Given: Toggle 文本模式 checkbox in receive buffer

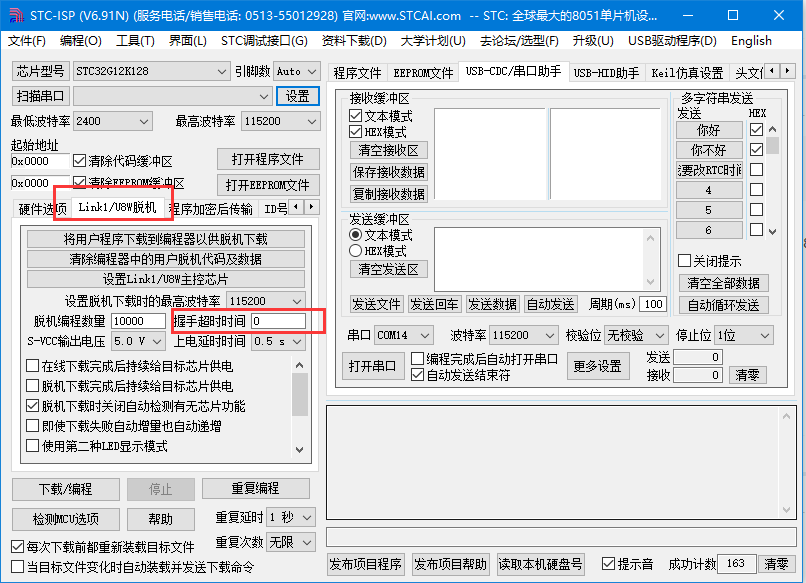Looking at the screenshot, I should 355,116.
